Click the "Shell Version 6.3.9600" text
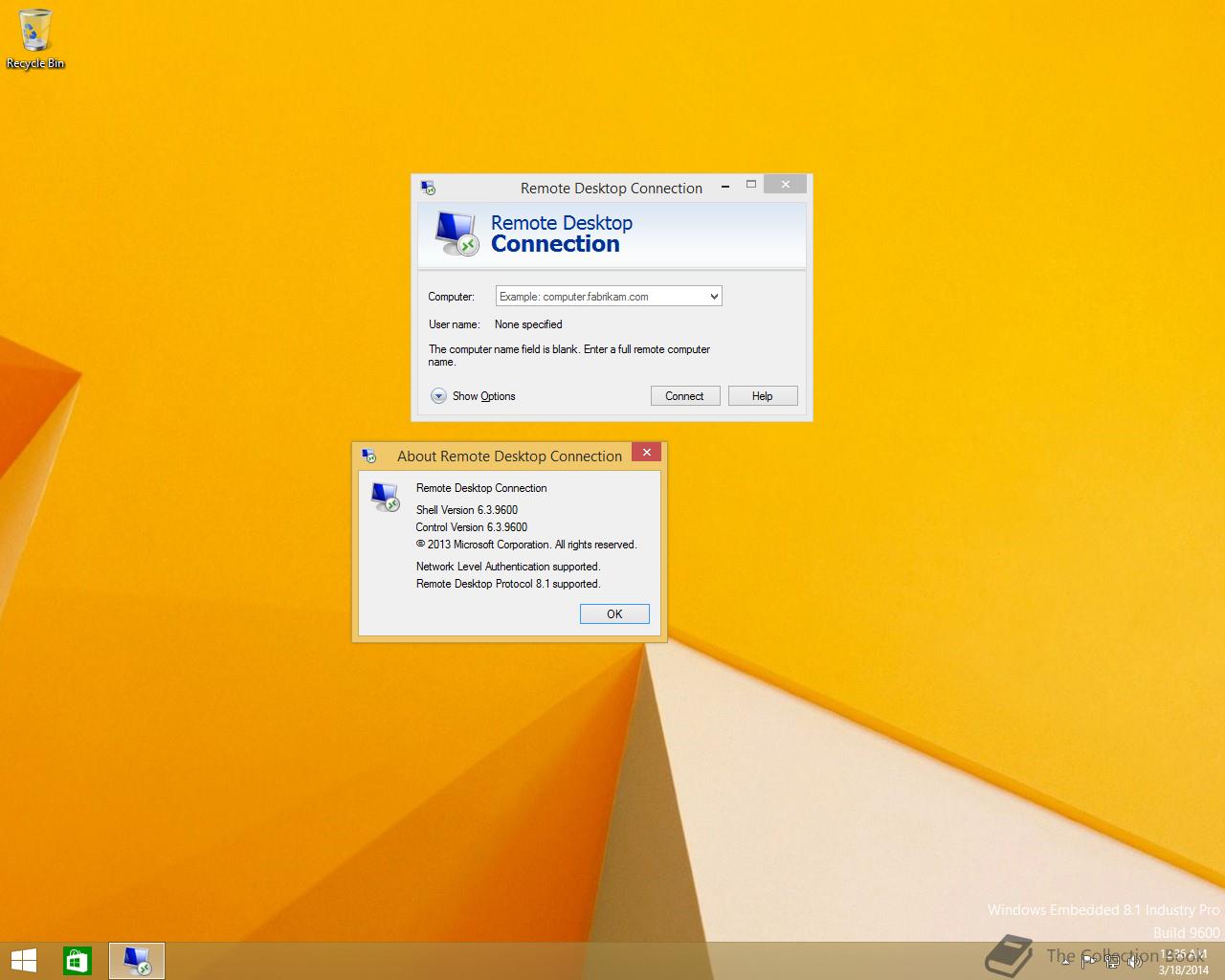The width and height of the screenshot is (1225, 980). point(467,510)
